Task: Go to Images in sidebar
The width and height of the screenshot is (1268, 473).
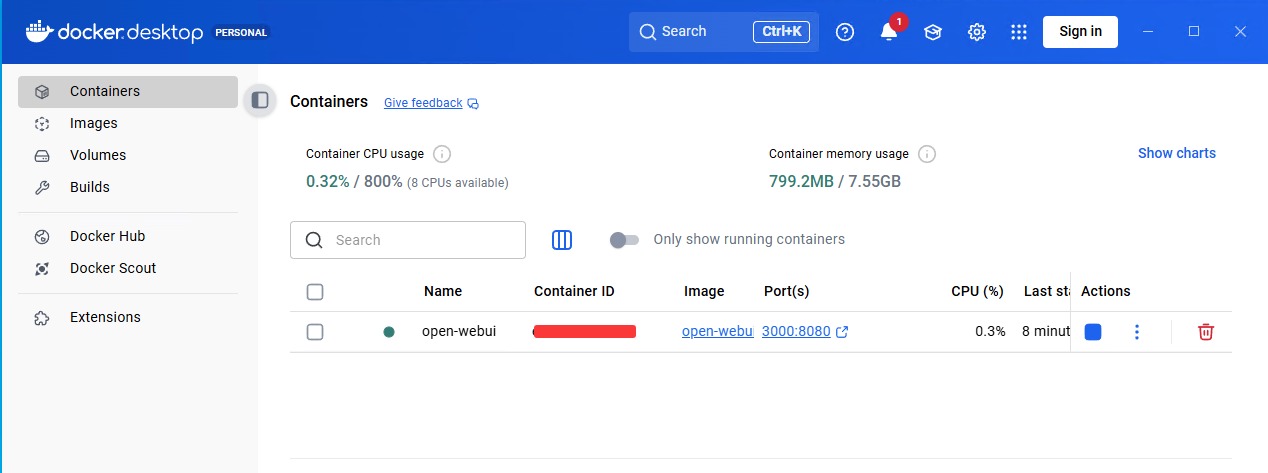Action: pyautogui.click(x=93, y=123)
